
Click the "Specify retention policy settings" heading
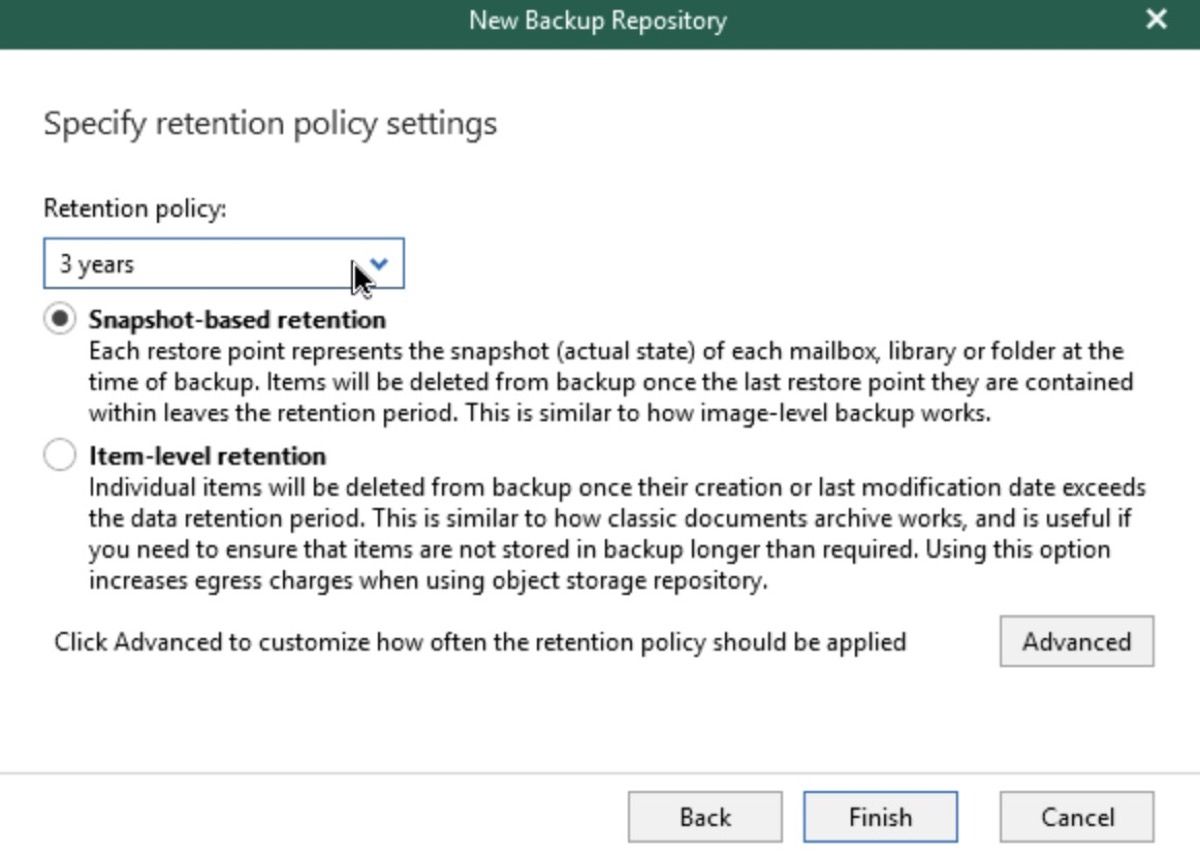click(x=270, y=124)
